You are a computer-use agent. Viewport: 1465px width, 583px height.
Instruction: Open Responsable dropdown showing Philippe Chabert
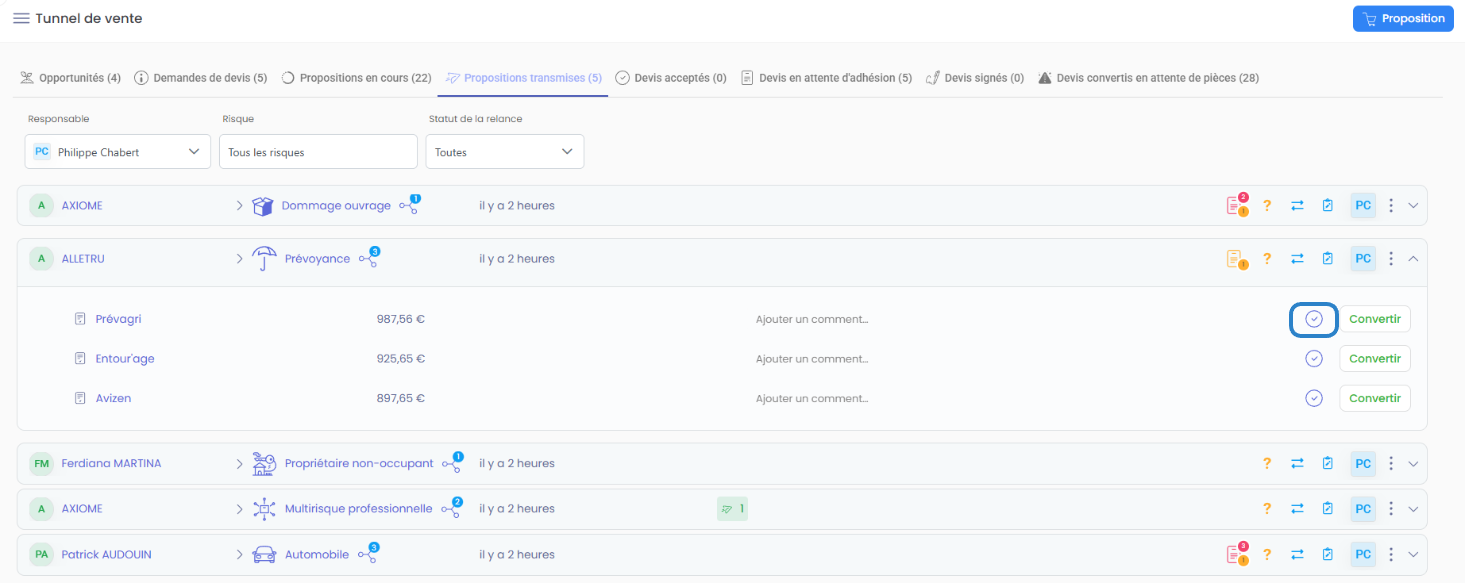118,152
